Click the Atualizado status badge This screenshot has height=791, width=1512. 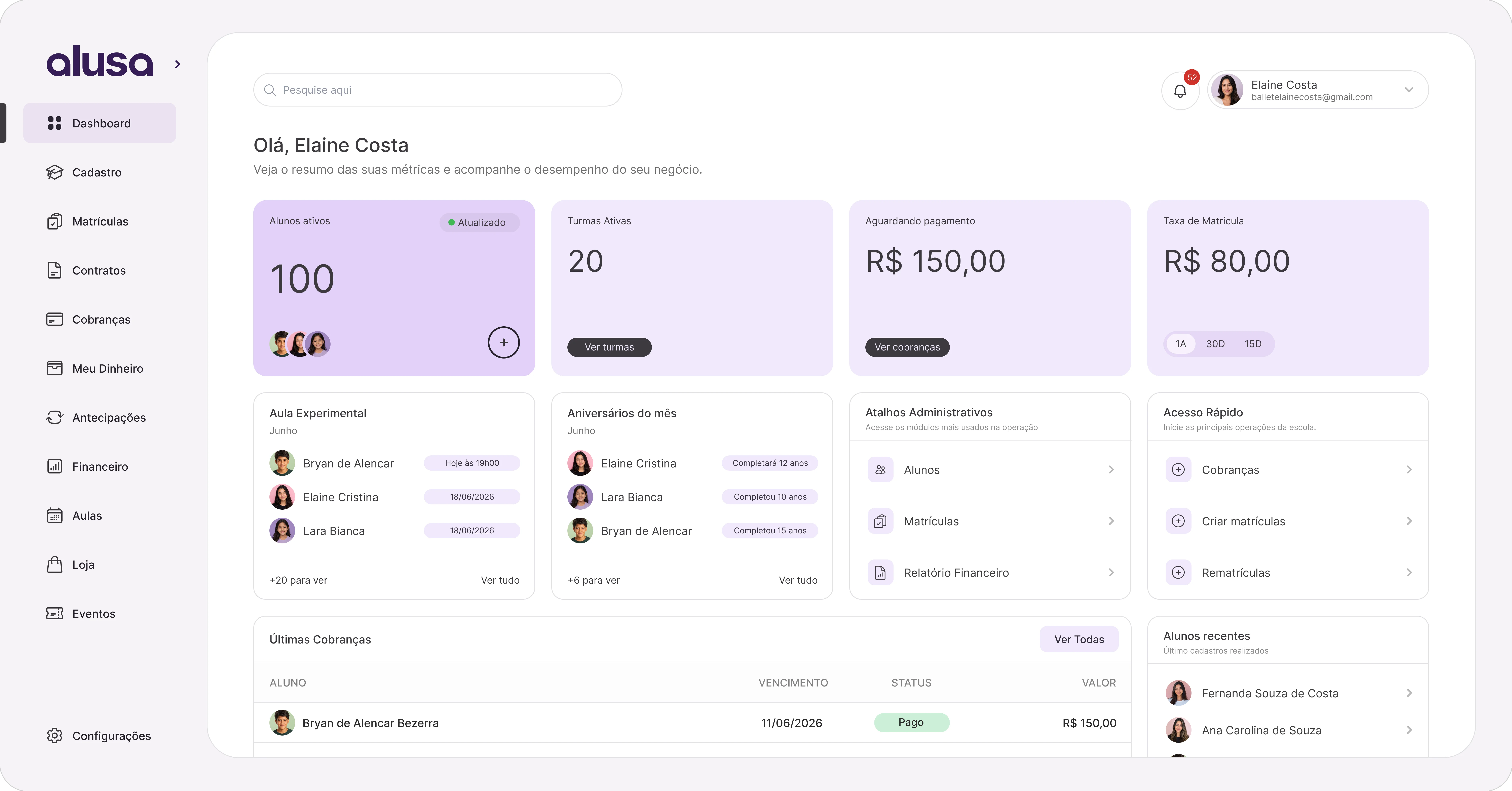point(480,222)
